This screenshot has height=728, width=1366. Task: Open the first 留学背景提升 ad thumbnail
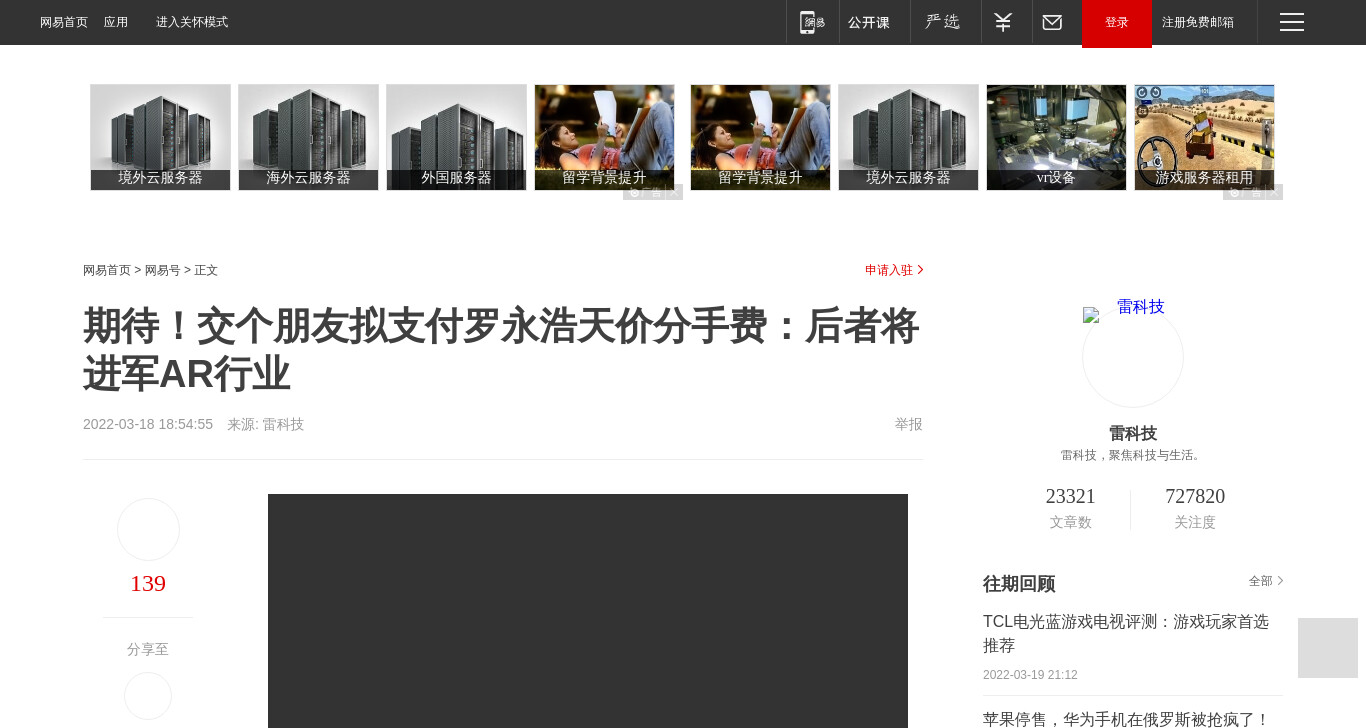604,137
